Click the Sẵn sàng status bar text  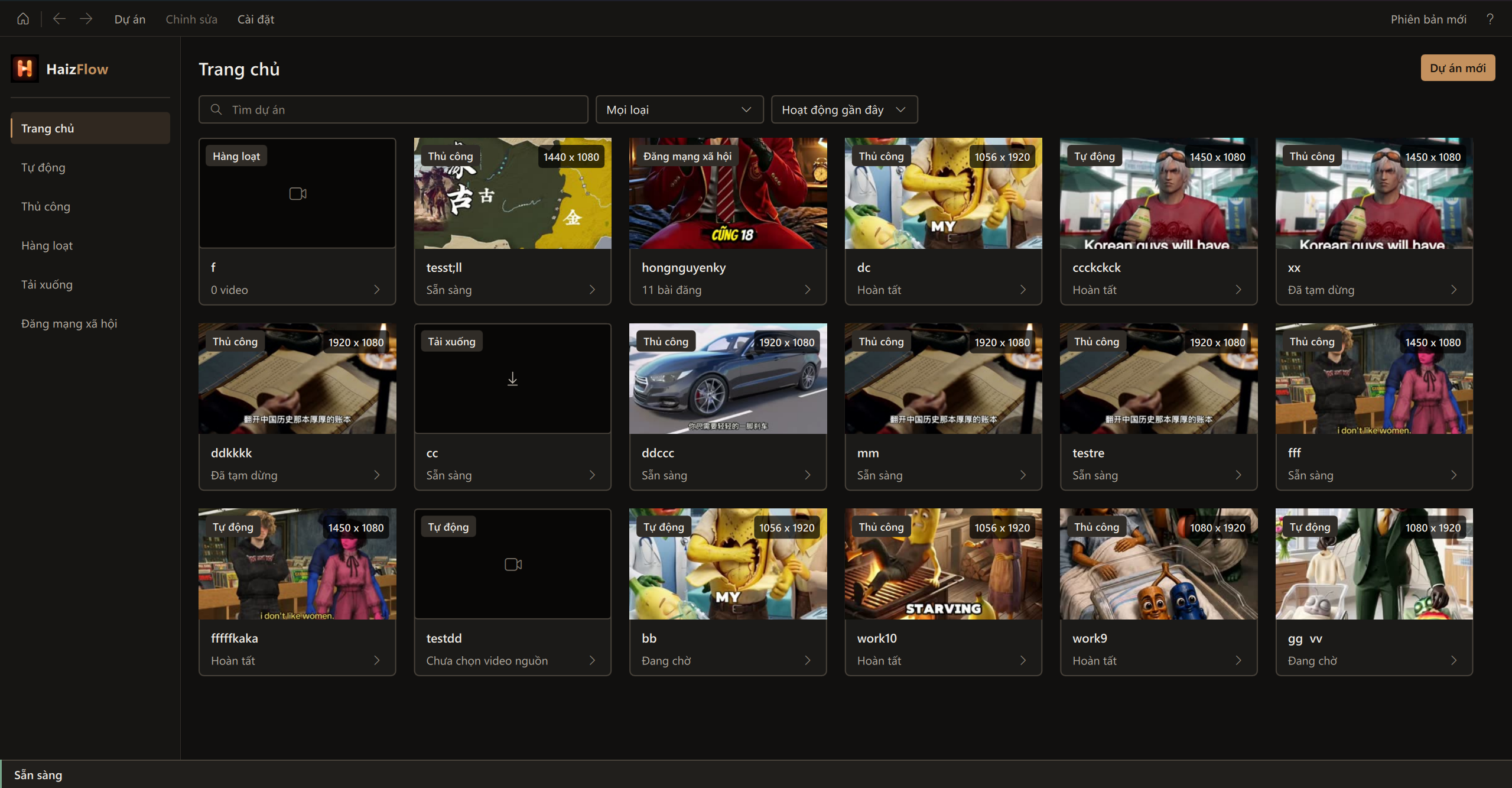tap(38, 775)
